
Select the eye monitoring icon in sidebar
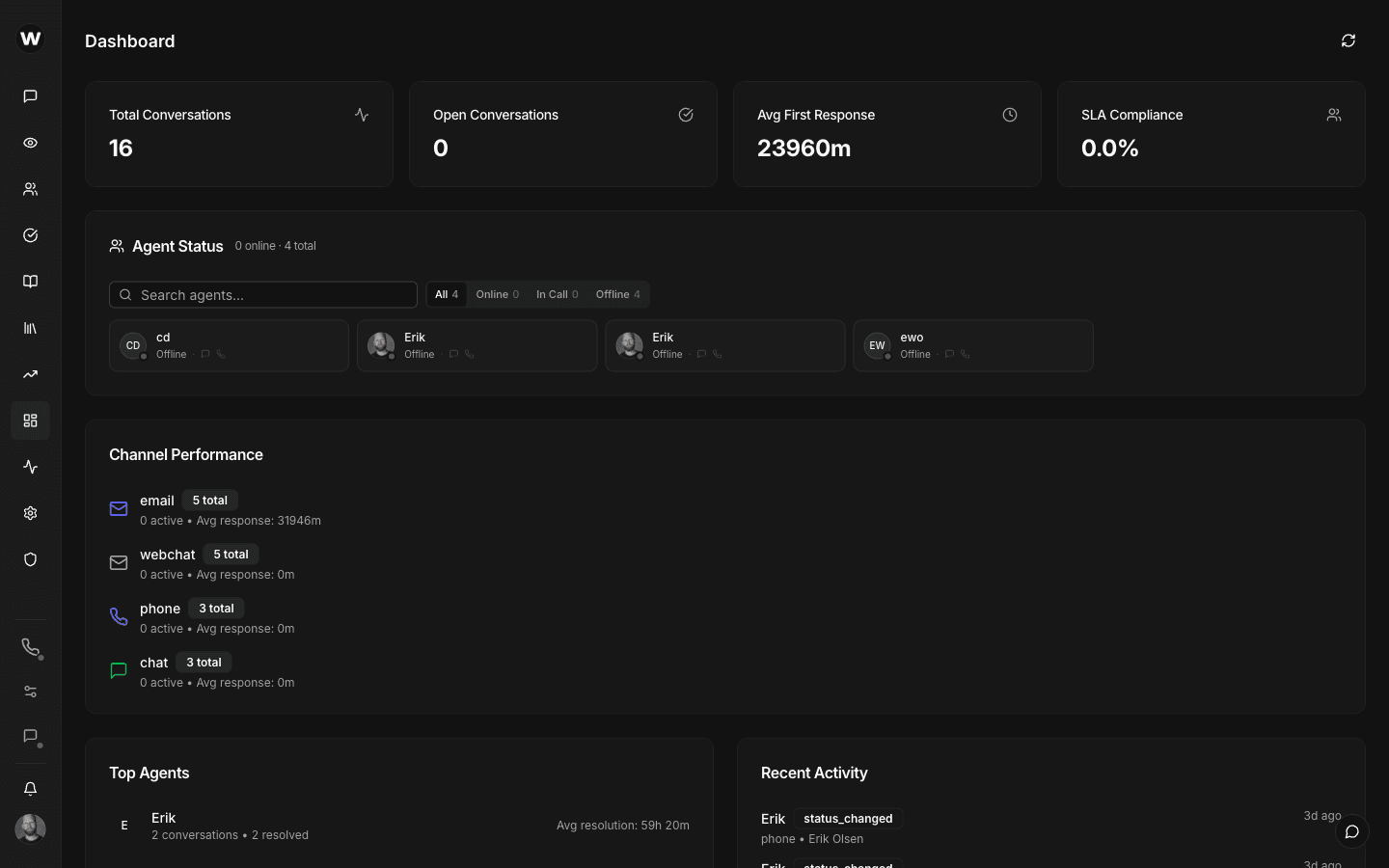(30, 143)
